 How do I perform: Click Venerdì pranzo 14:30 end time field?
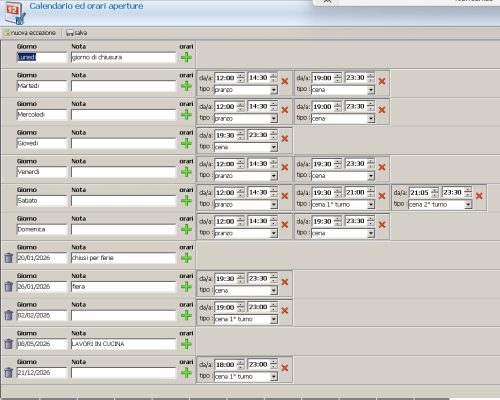coord(259,164)
